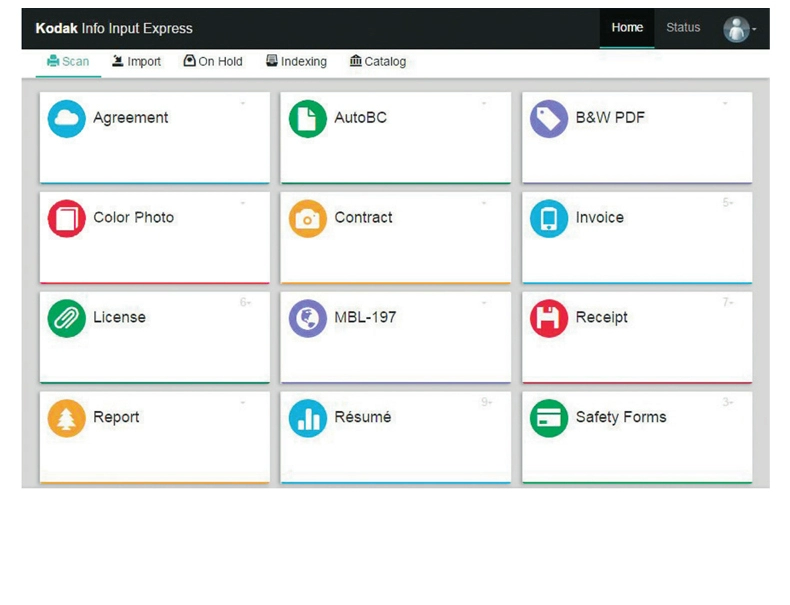Click the red pages icon for Color Photo
This screenshot has width=790, height=605.
pos(67,219)
